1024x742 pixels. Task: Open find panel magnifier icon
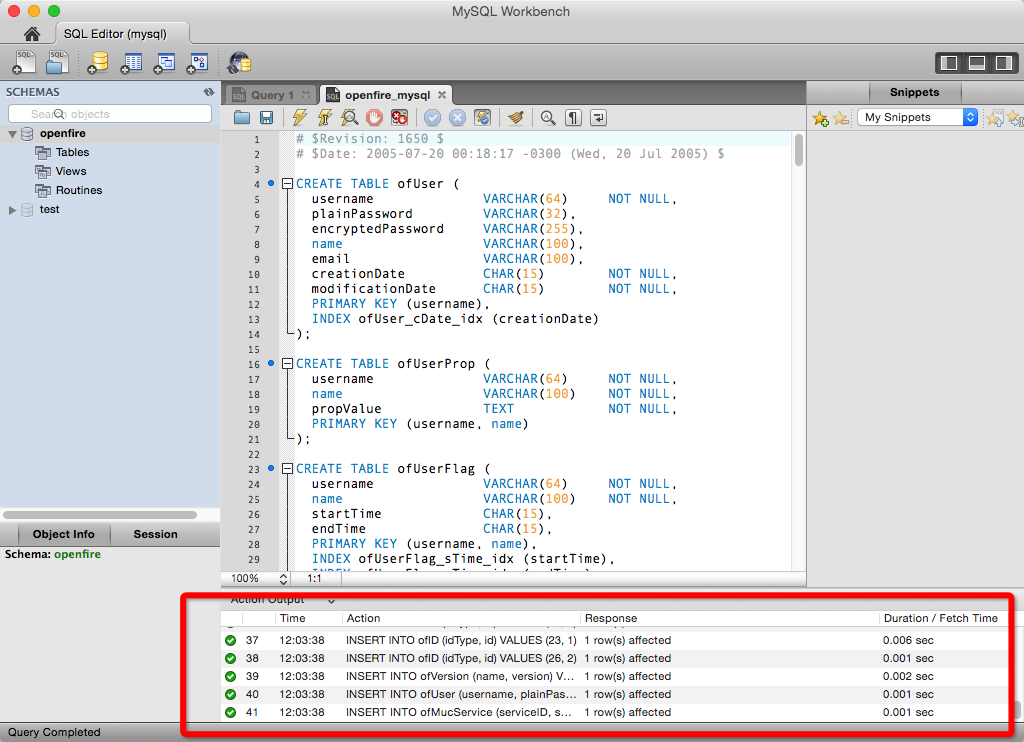pos(548,118)
